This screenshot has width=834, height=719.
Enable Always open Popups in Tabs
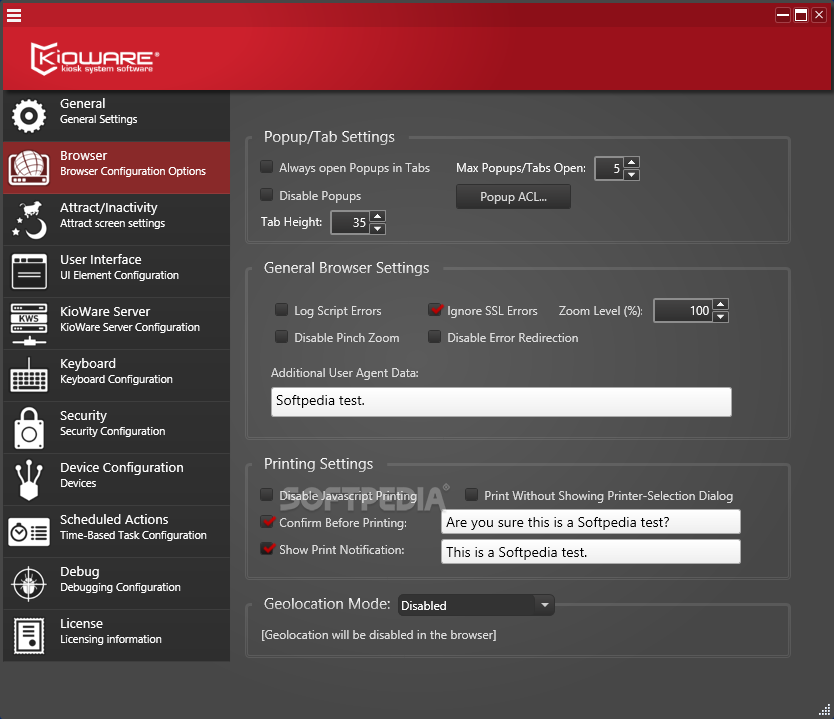click(266, 166)
